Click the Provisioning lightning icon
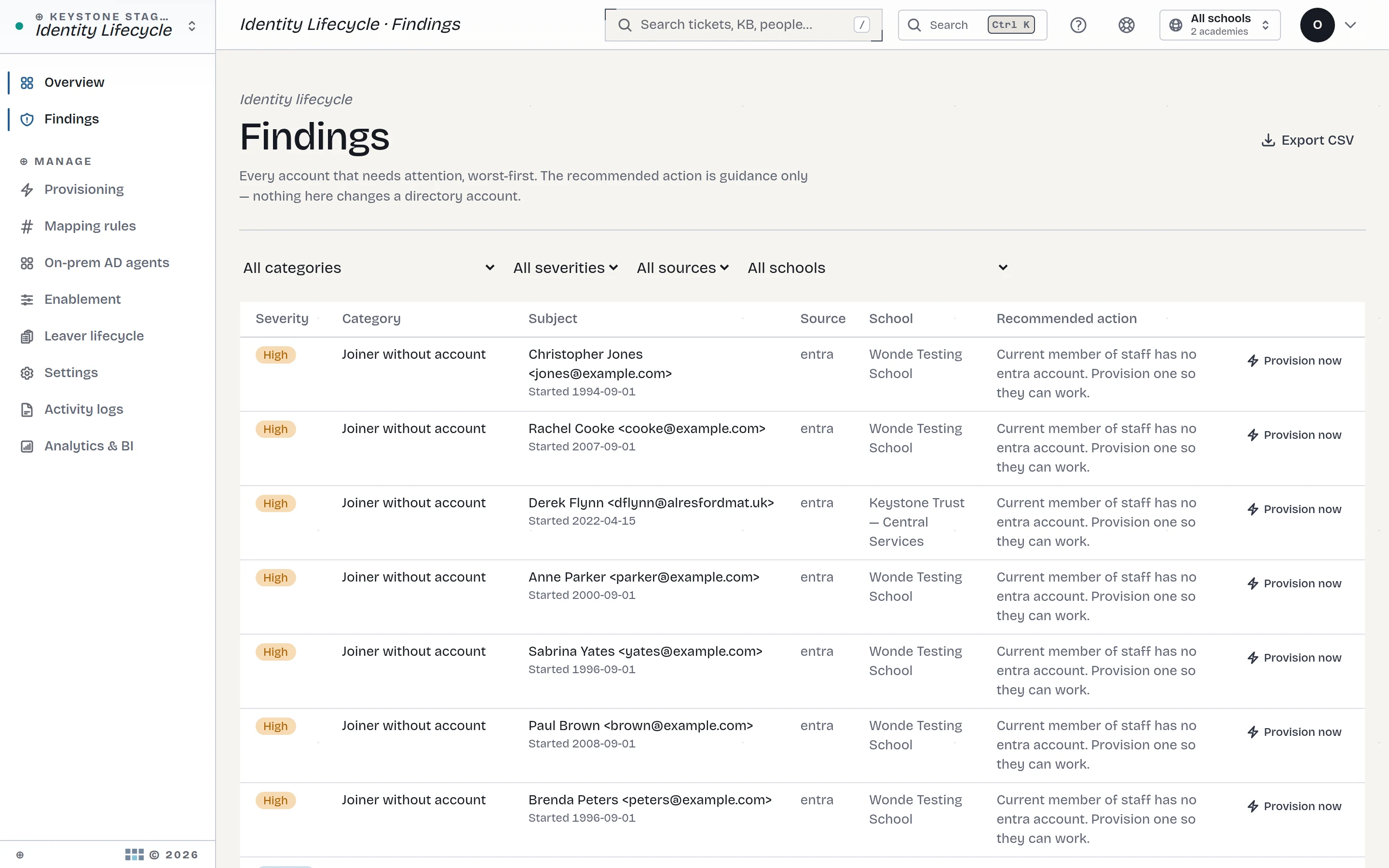Screen dimensions: 1389x868 tap(27, 190)
